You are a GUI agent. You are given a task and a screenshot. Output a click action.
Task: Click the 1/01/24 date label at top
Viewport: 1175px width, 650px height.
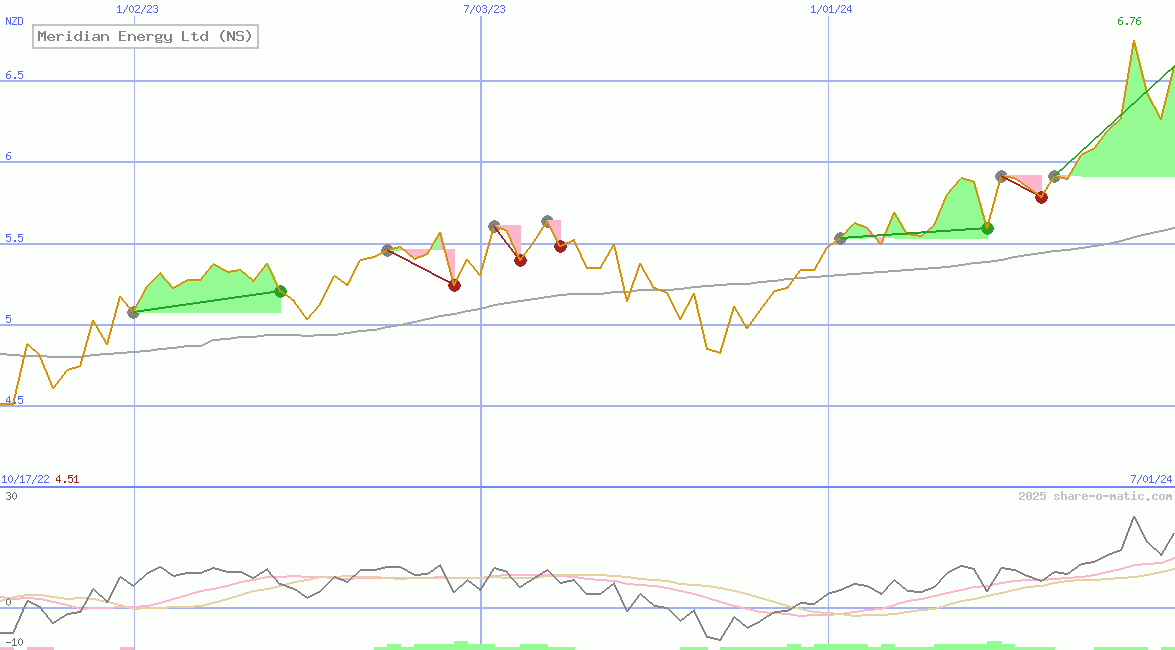(830, 9)
